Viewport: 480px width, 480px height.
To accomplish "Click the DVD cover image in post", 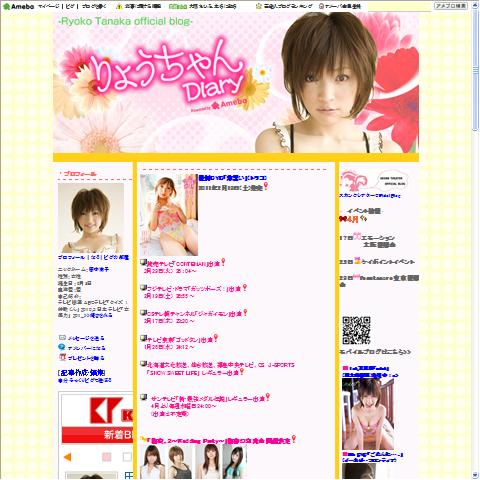I will click(169, 215).
